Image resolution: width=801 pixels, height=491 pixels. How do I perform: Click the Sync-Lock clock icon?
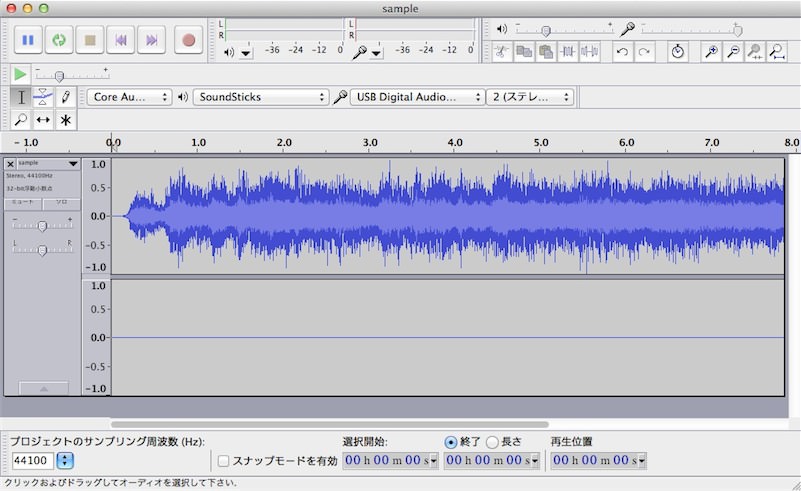[677, 52]
